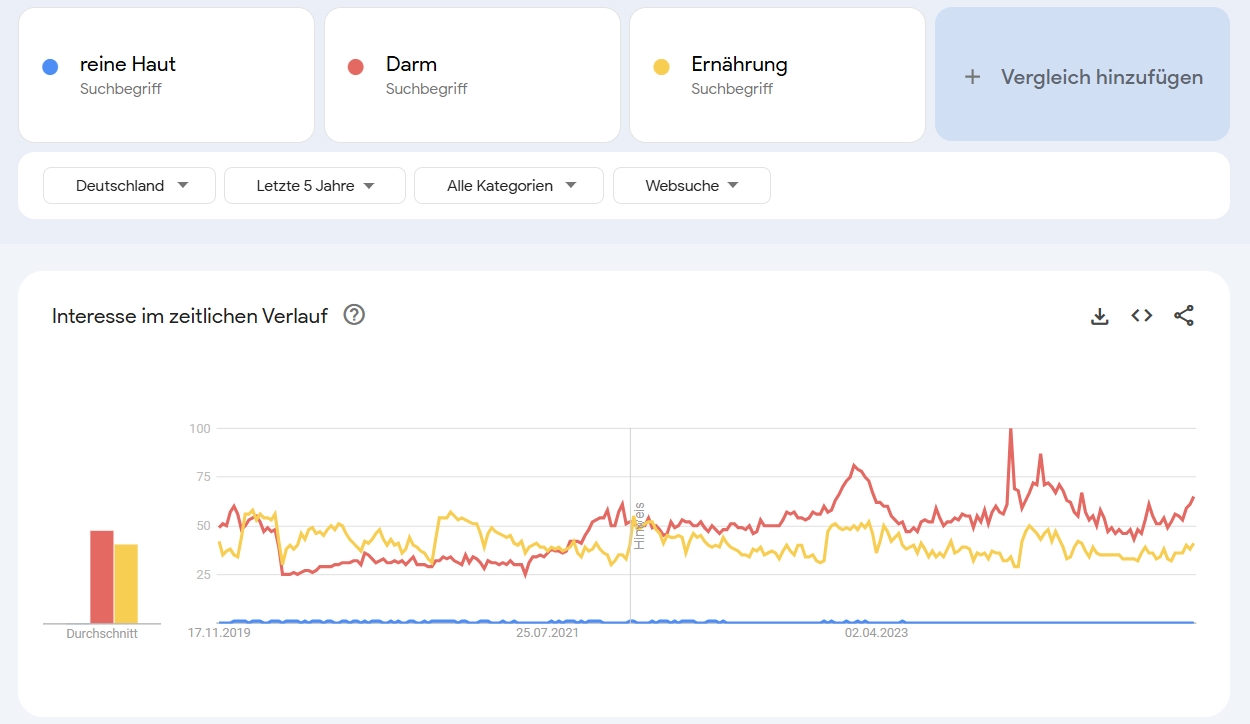Open the help question mark icon
Screen dimensions: 1250x724
[x=354, y=315]
